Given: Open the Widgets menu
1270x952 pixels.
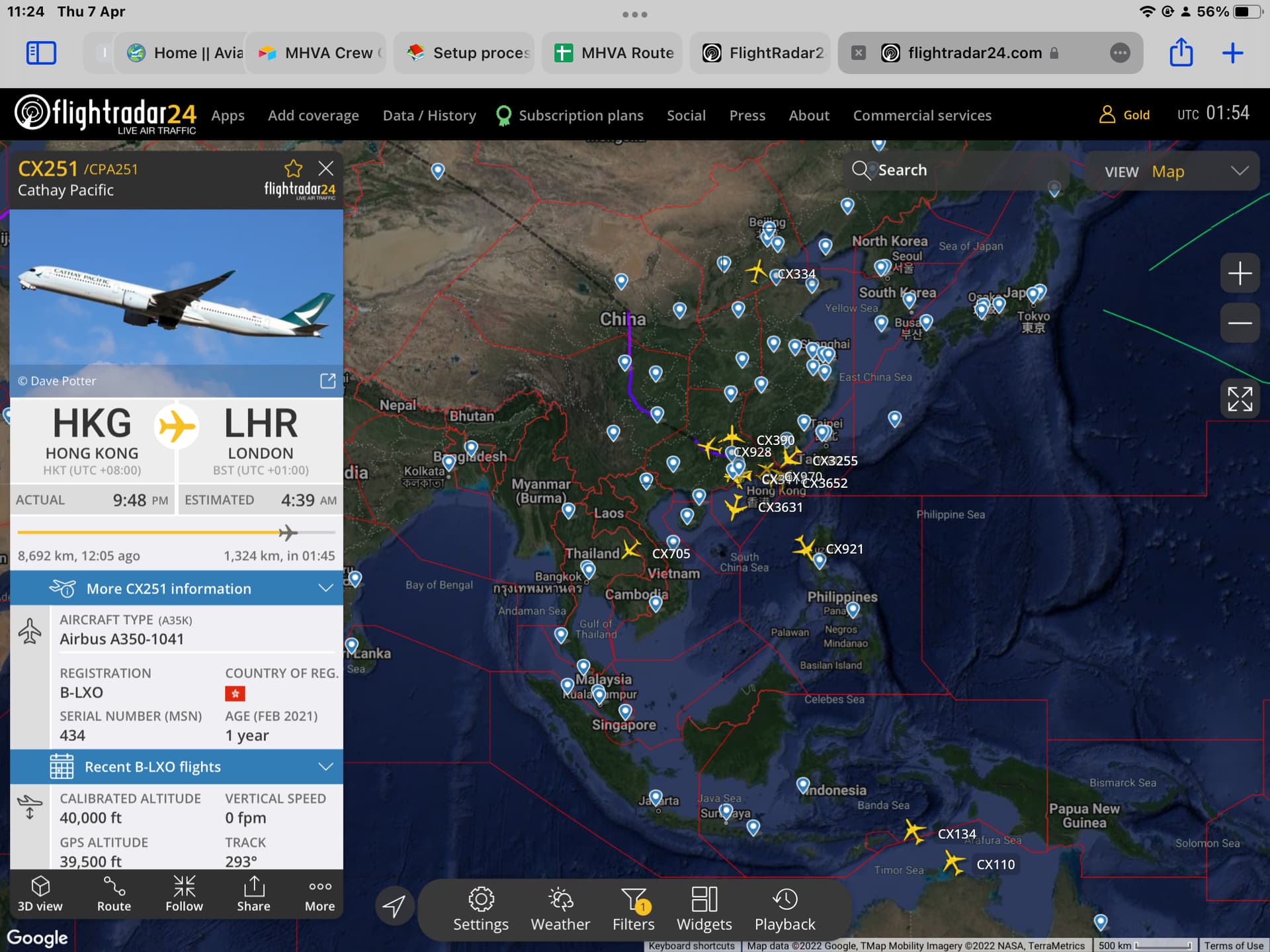Looking at the screenshot, I should coord(704,910).
